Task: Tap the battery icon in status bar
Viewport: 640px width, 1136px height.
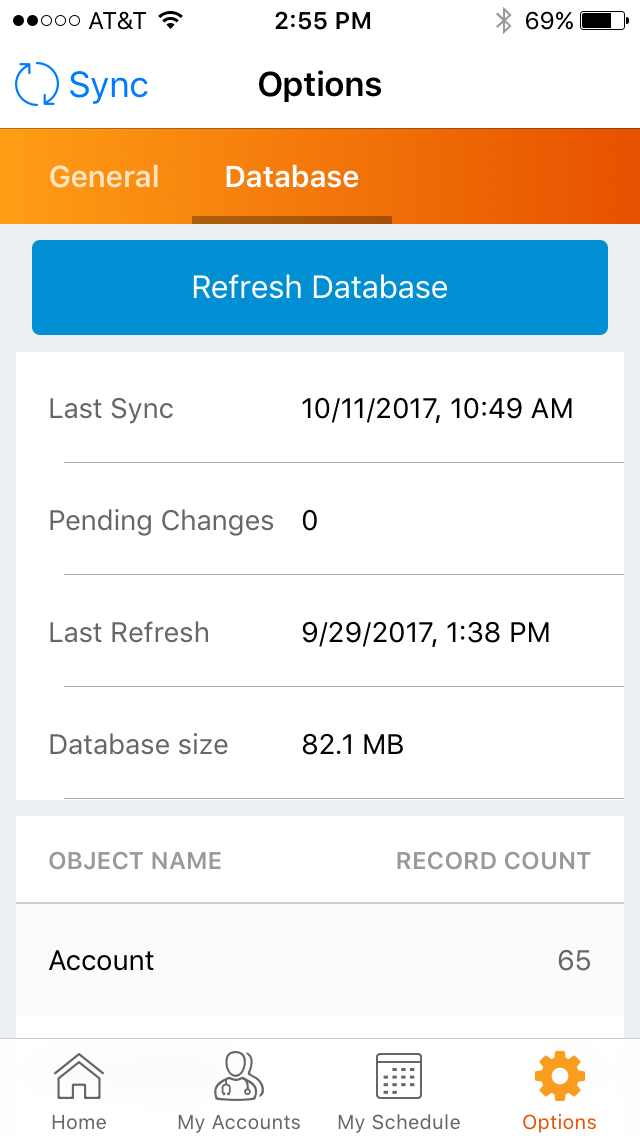Action: (603, 21)
